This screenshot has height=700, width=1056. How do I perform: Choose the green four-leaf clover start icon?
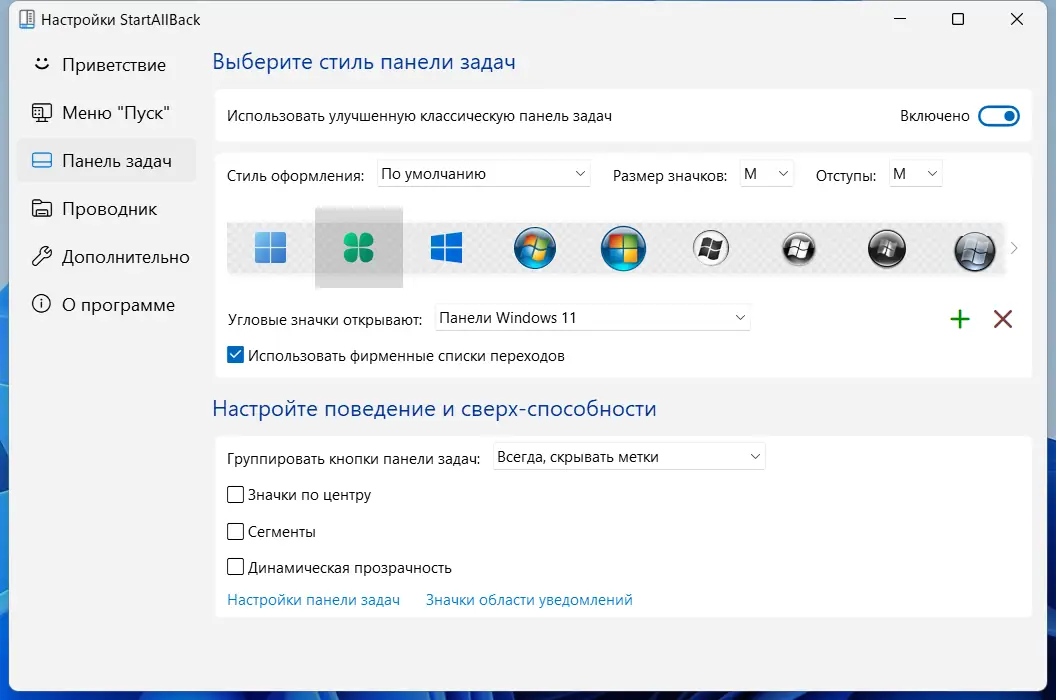pyautogui.click(x=358, y=248)
